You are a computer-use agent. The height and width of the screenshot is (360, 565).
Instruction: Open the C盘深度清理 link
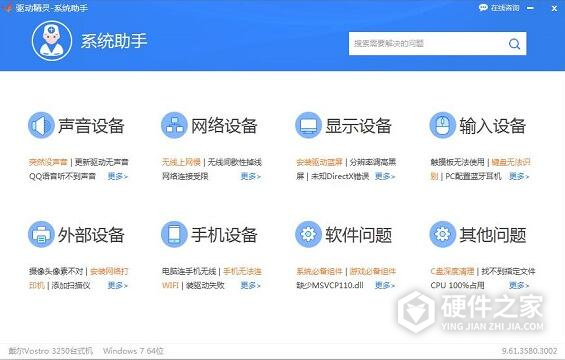point(452,272)
